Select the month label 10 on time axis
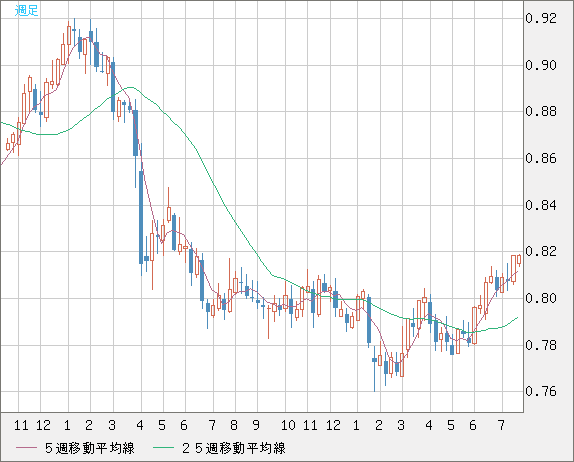This screenshot has width=574, height=462. point(288,425)
